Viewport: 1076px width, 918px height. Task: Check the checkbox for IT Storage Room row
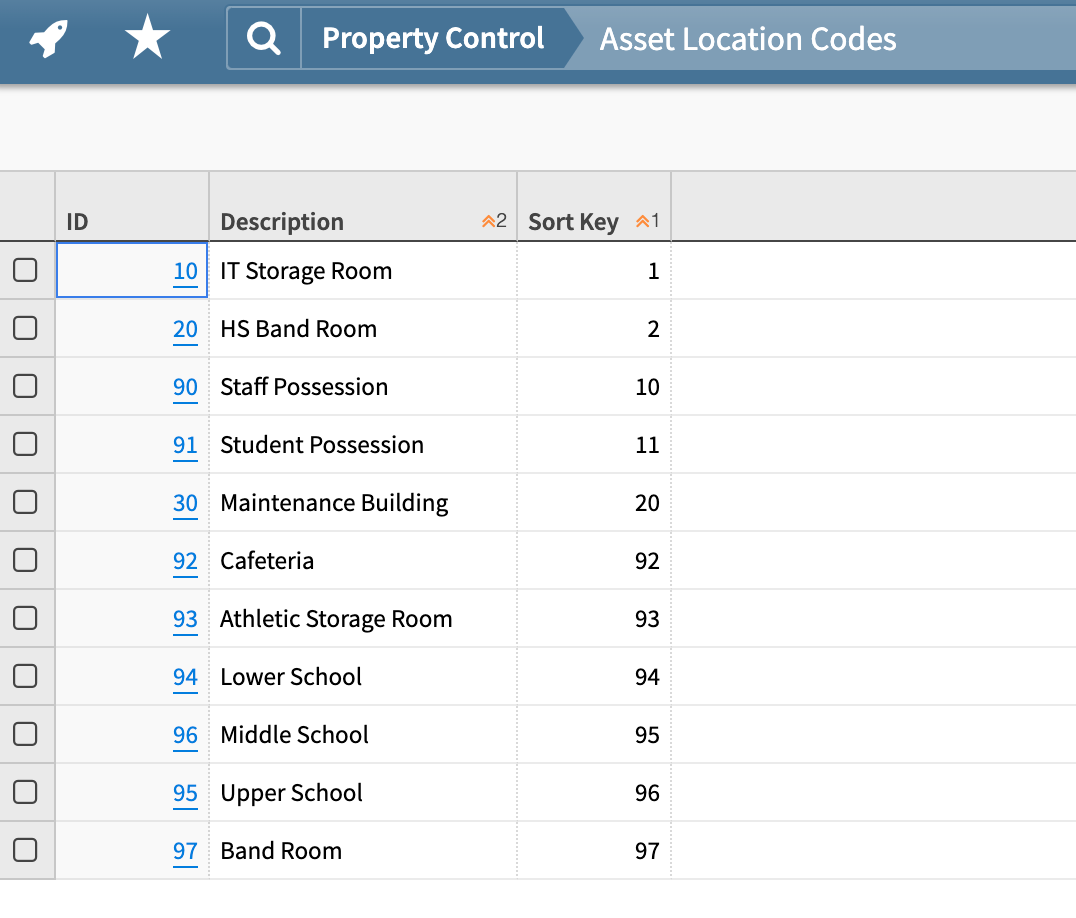(x=27, y=270)
